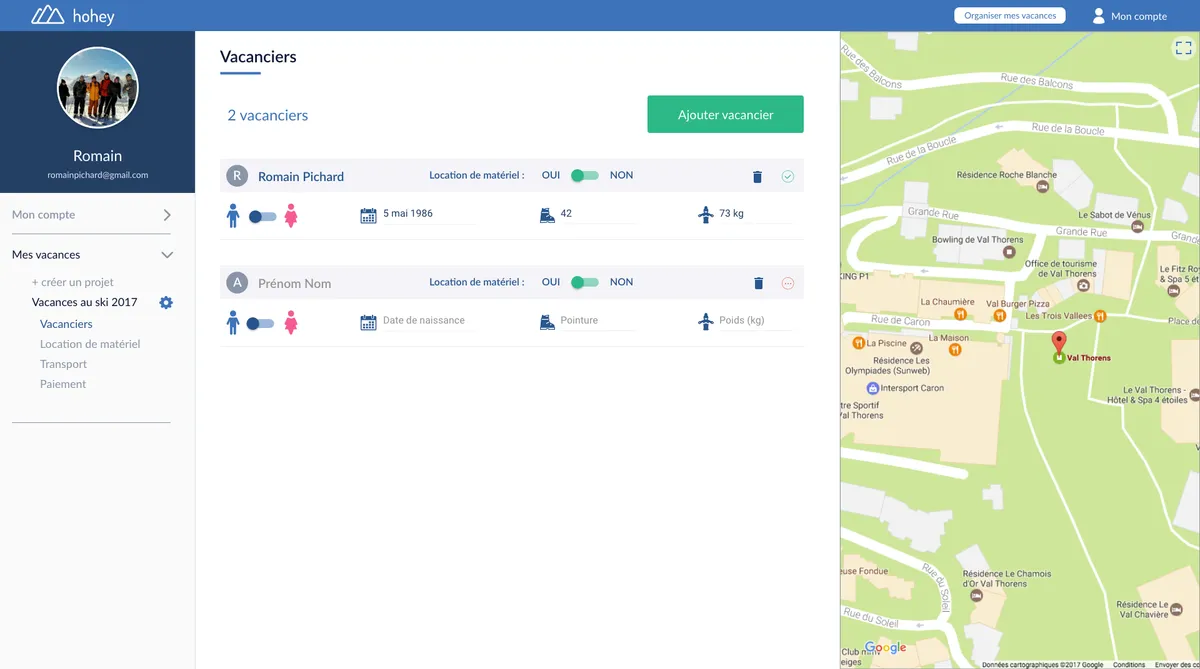Click the boot icon beside the Pointure field
The height and width of the screenshot is (669, 1200).
(546, 320)
